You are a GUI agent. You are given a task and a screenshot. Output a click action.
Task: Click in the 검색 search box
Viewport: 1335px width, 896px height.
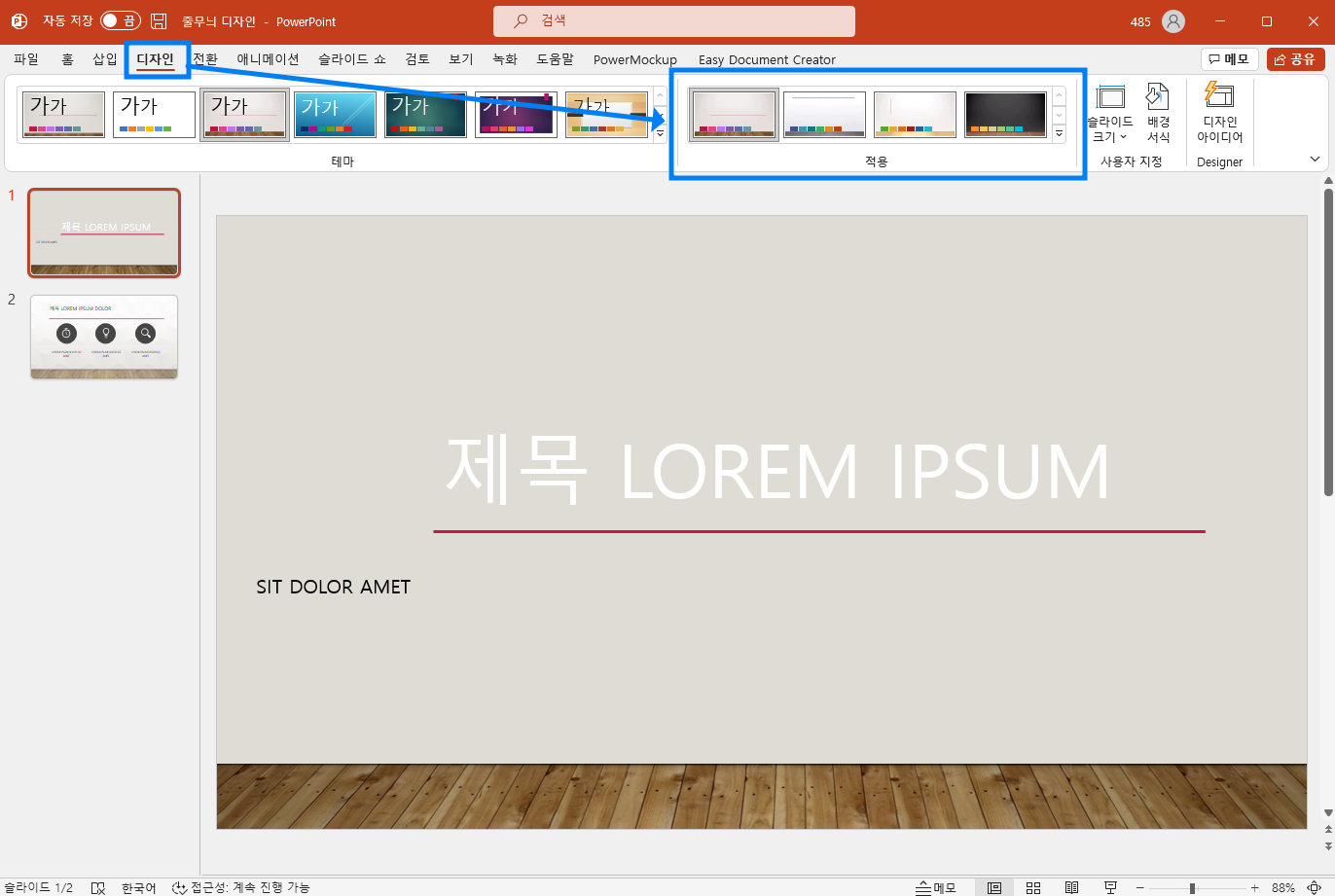point(674,21)
